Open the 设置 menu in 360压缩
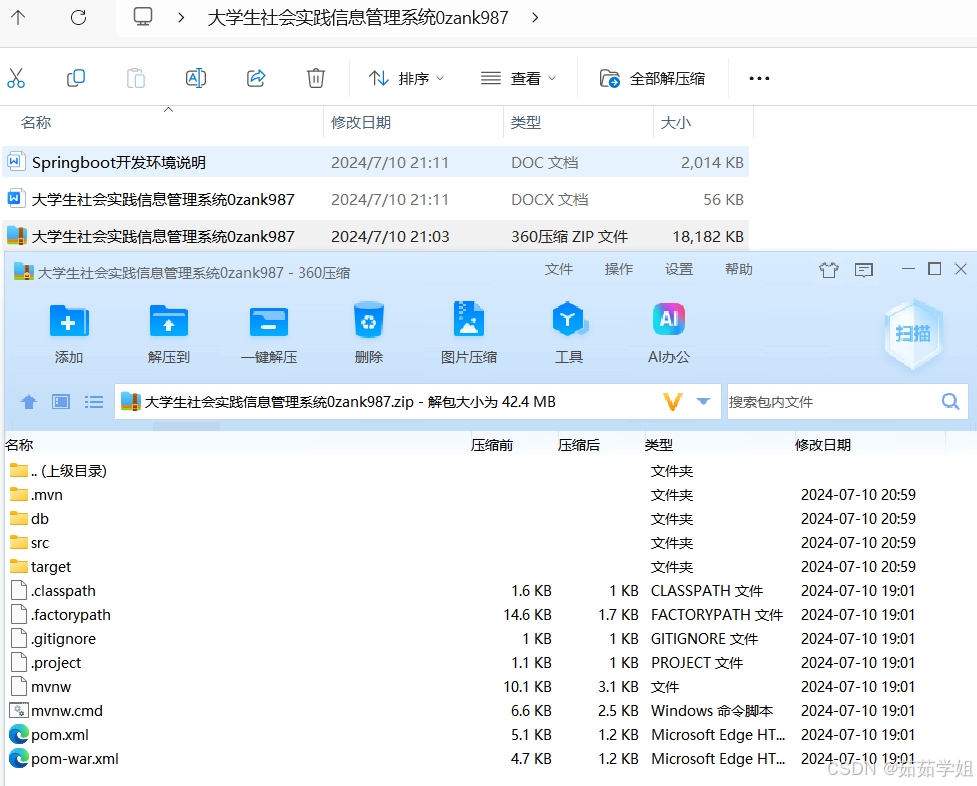This screenshot has height=786, width=977. tap(679, 269)
